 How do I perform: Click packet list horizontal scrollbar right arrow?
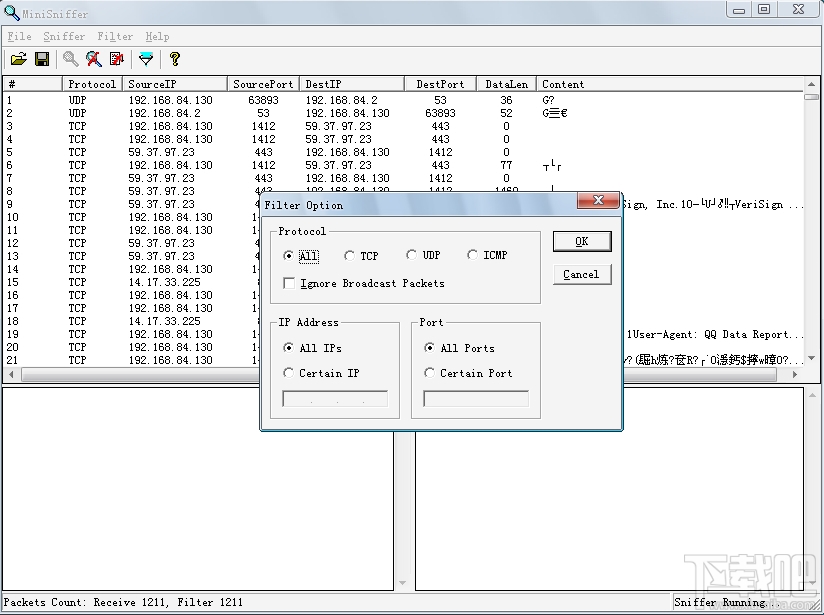[795, 374]
